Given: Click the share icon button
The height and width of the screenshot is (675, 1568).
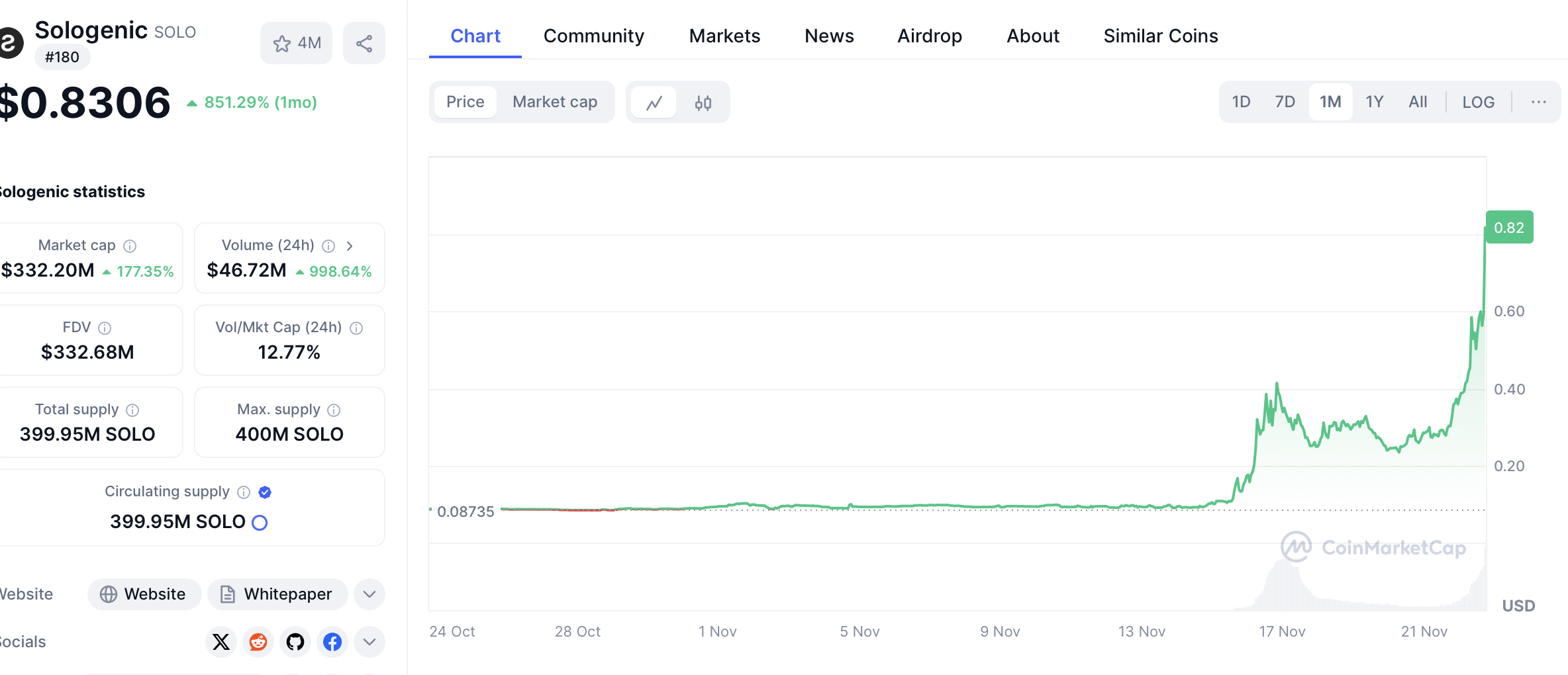Looking at the screenshot, I should [x=364, y=44].
